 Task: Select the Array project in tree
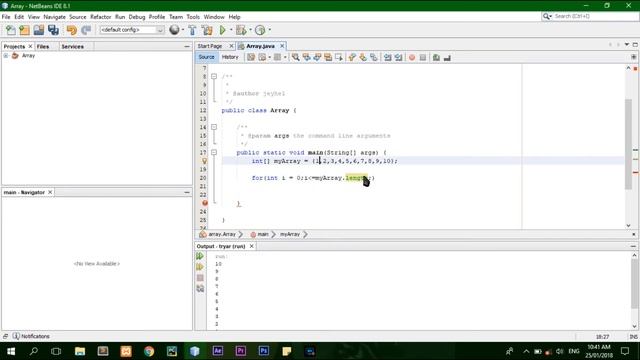click(28, 56)
